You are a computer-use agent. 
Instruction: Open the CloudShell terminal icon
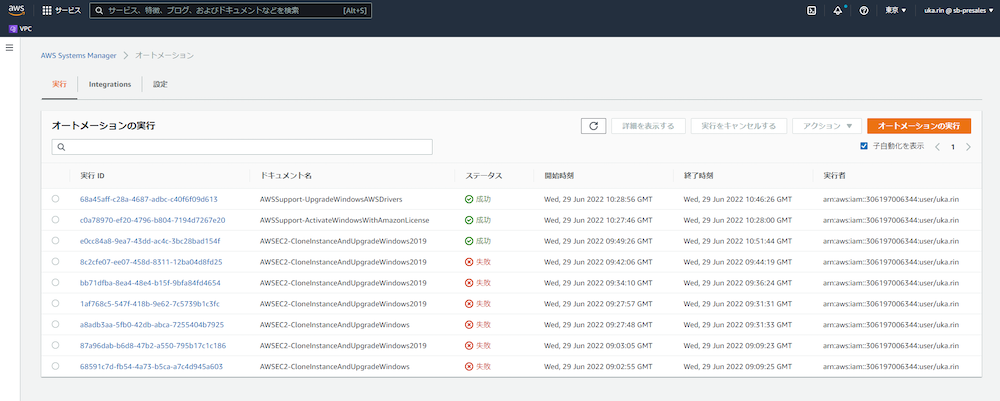pyautogui.click(x=812, y=10)
